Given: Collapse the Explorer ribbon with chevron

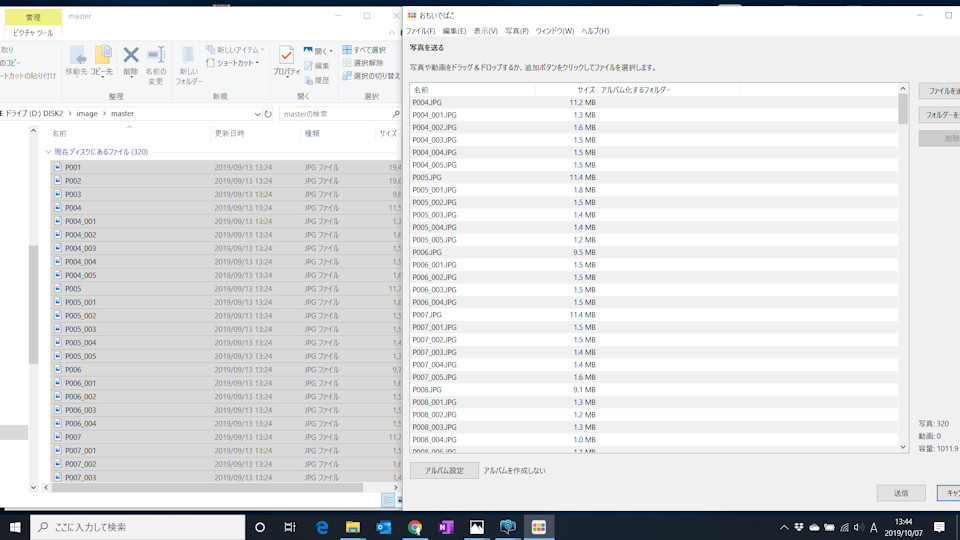Looking at the screenshot, I should coord(392,32).
